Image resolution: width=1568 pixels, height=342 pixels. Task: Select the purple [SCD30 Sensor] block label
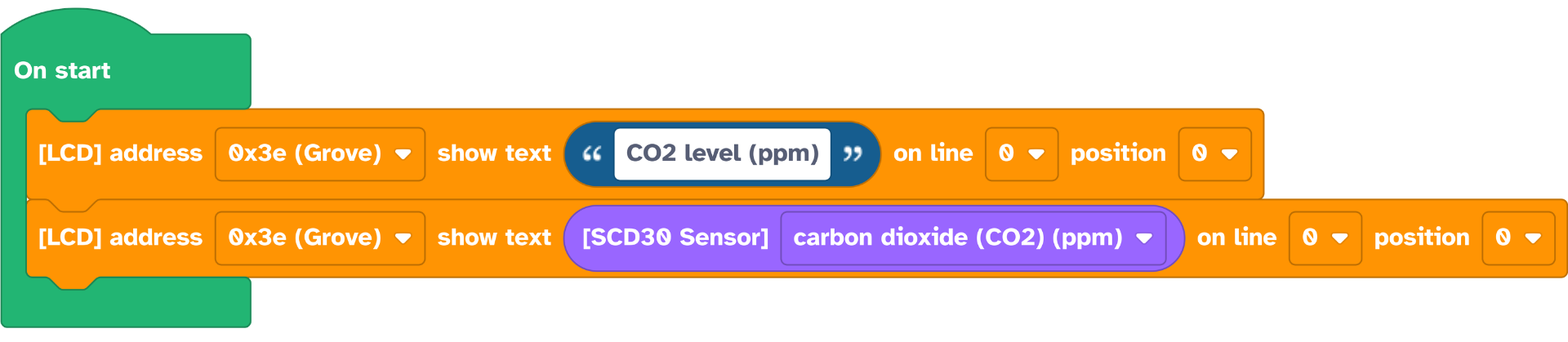click(x=675, y=238)
